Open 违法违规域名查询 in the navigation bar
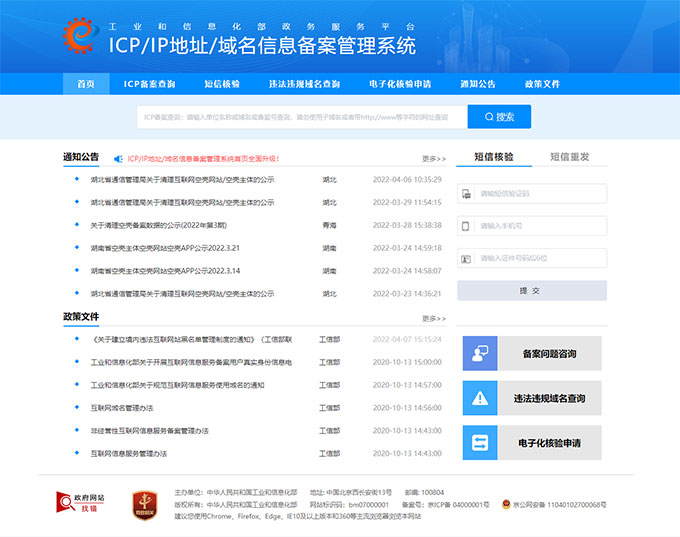Viewport: 680px width, 537px height. pos(304,84)
